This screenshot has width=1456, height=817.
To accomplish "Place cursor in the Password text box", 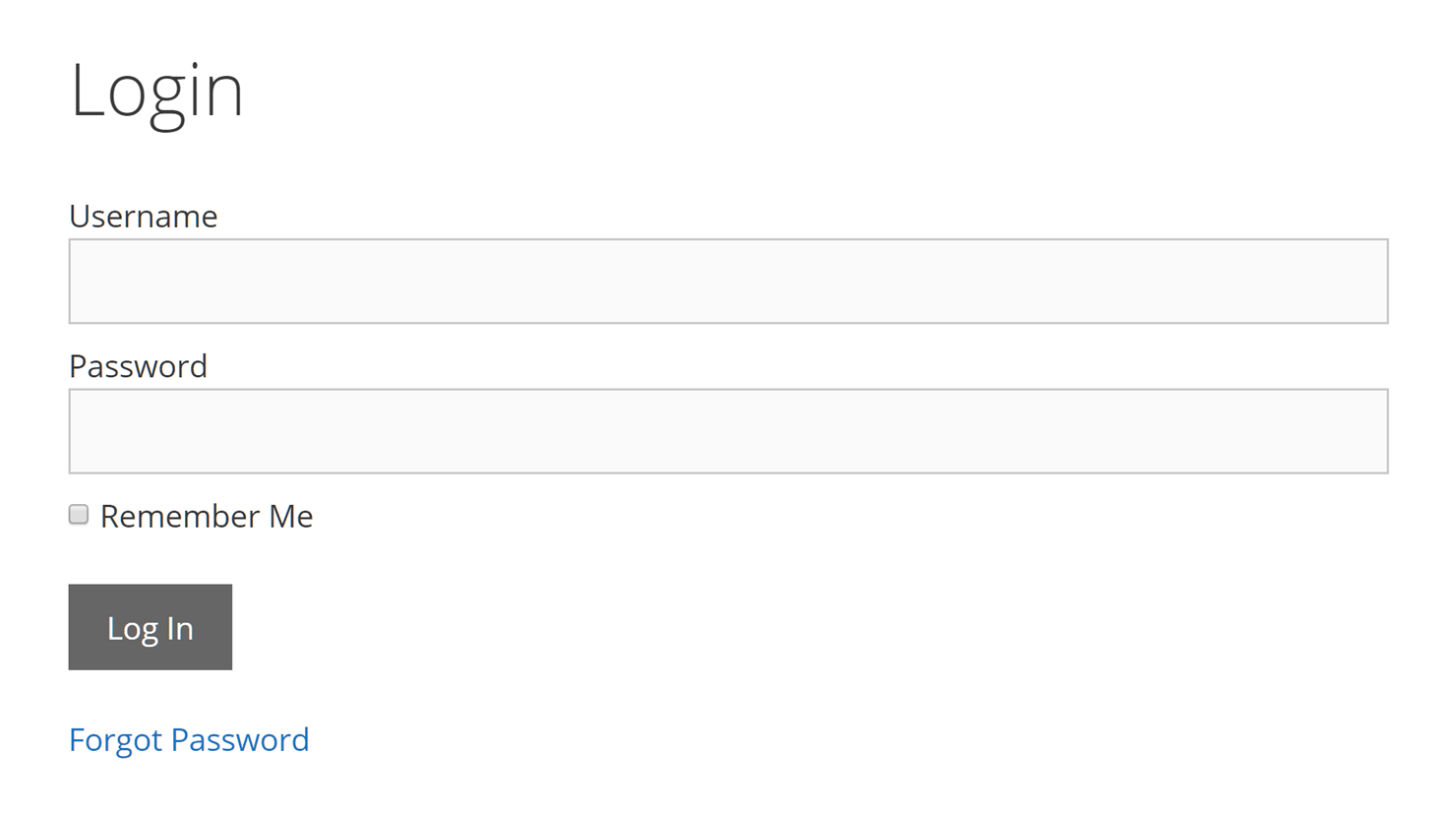I will (728, 431).
